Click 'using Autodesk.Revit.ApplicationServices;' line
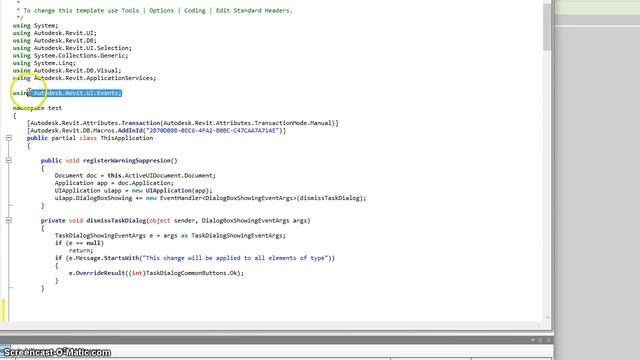 coord(84,78)
